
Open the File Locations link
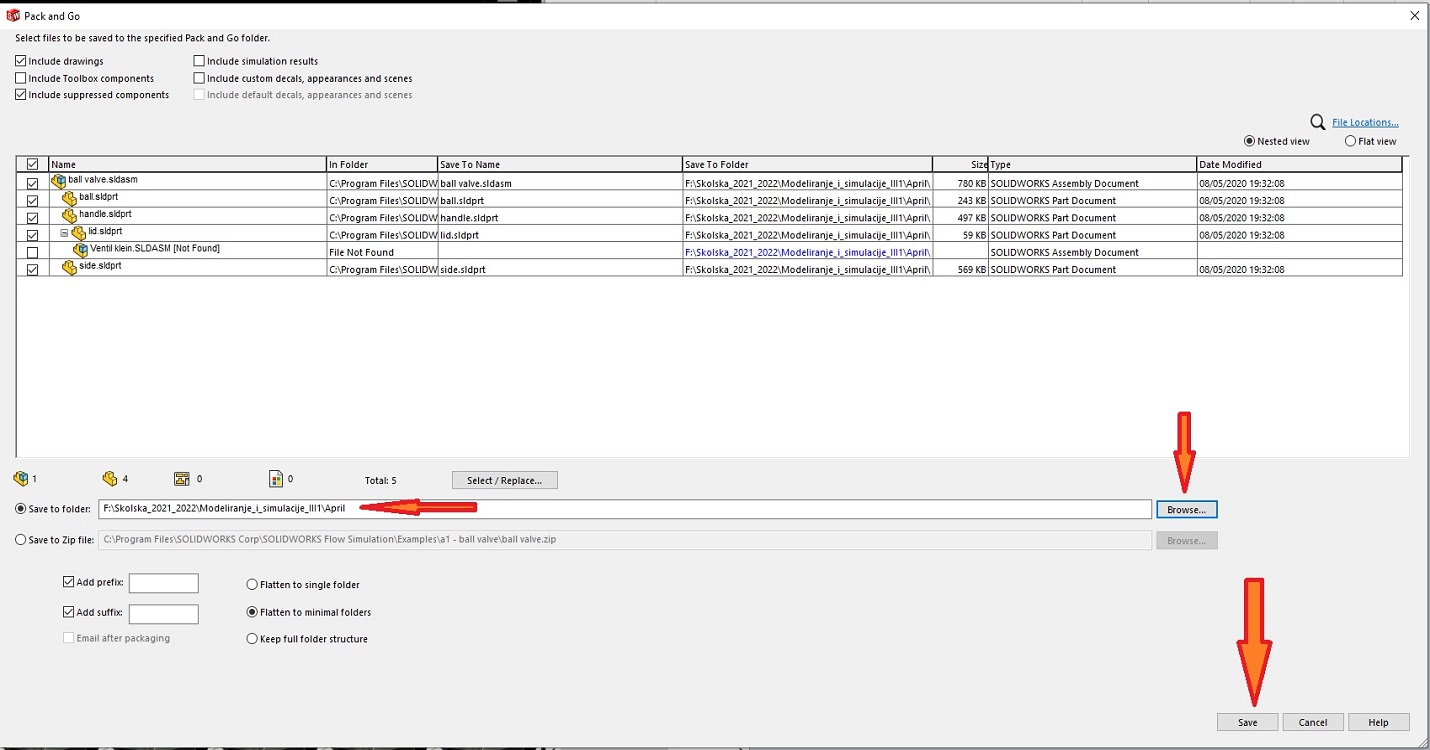(x=1365, y=123)
